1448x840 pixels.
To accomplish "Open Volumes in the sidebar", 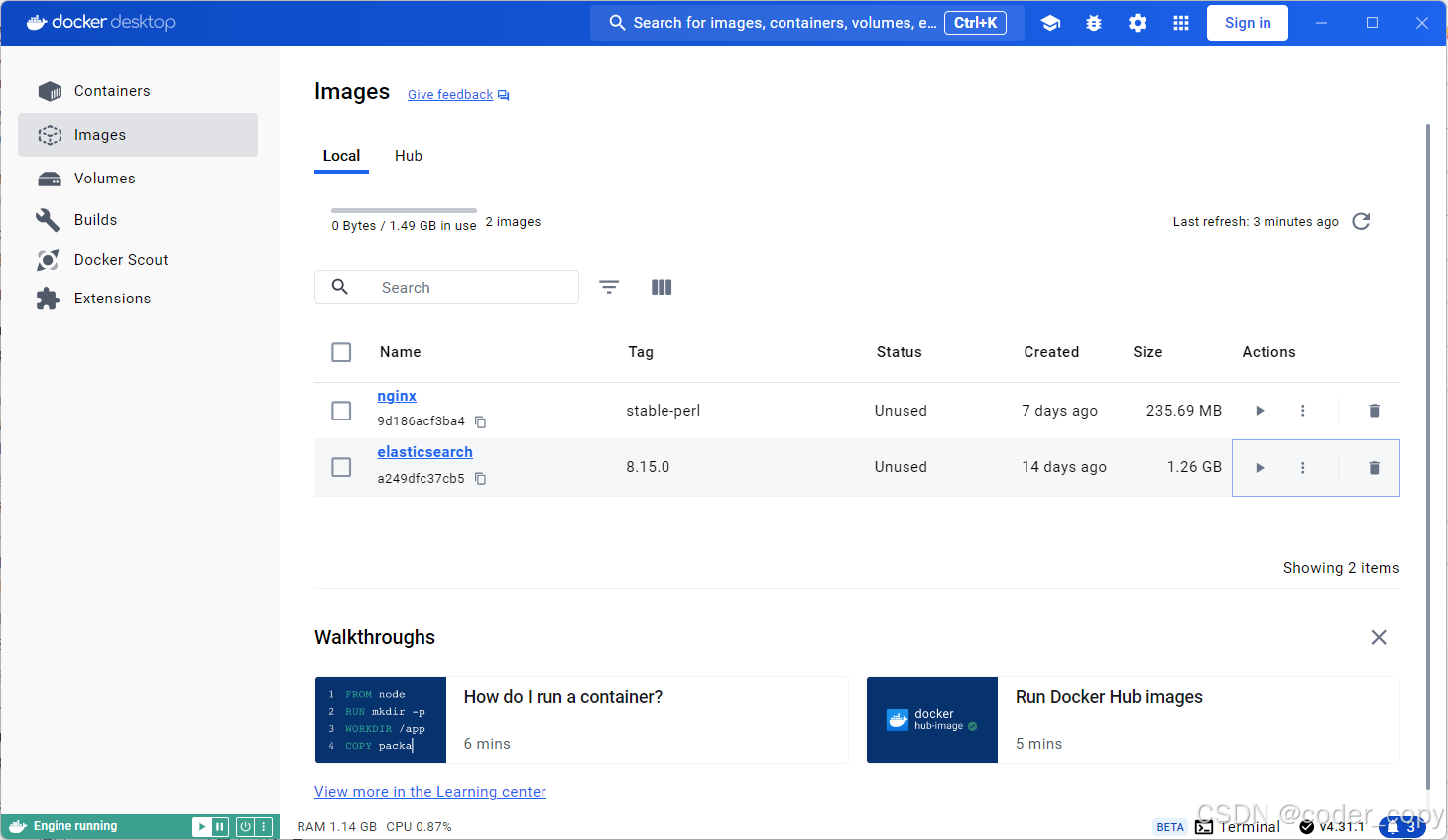I will tap(104, 179).
